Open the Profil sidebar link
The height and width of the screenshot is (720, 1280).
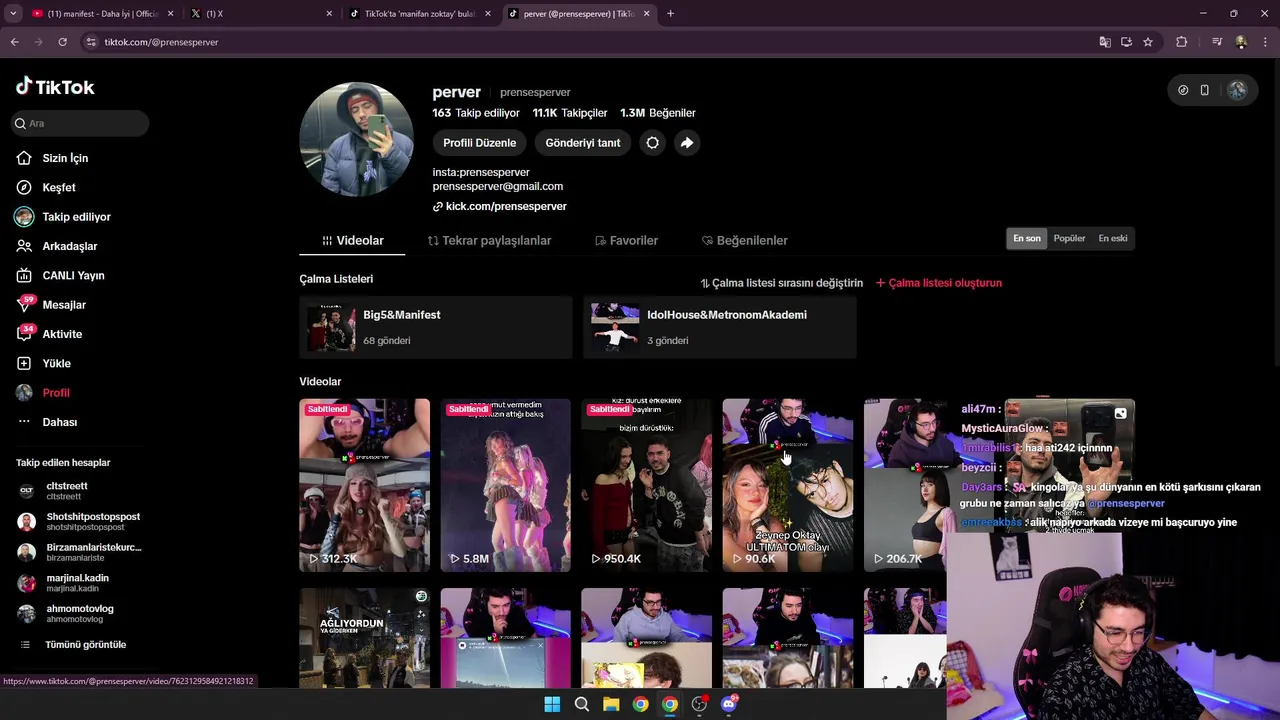tap(56, 393)
